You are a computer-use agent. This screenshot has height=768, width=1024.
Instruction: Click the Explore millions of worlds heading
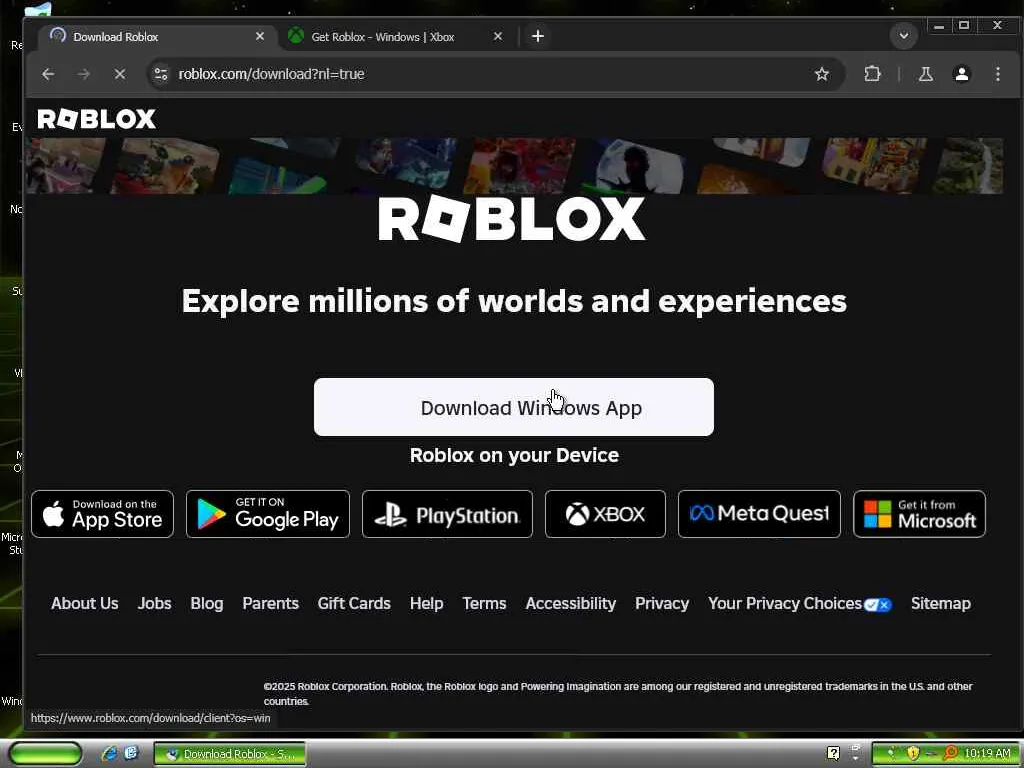point(514,301)
